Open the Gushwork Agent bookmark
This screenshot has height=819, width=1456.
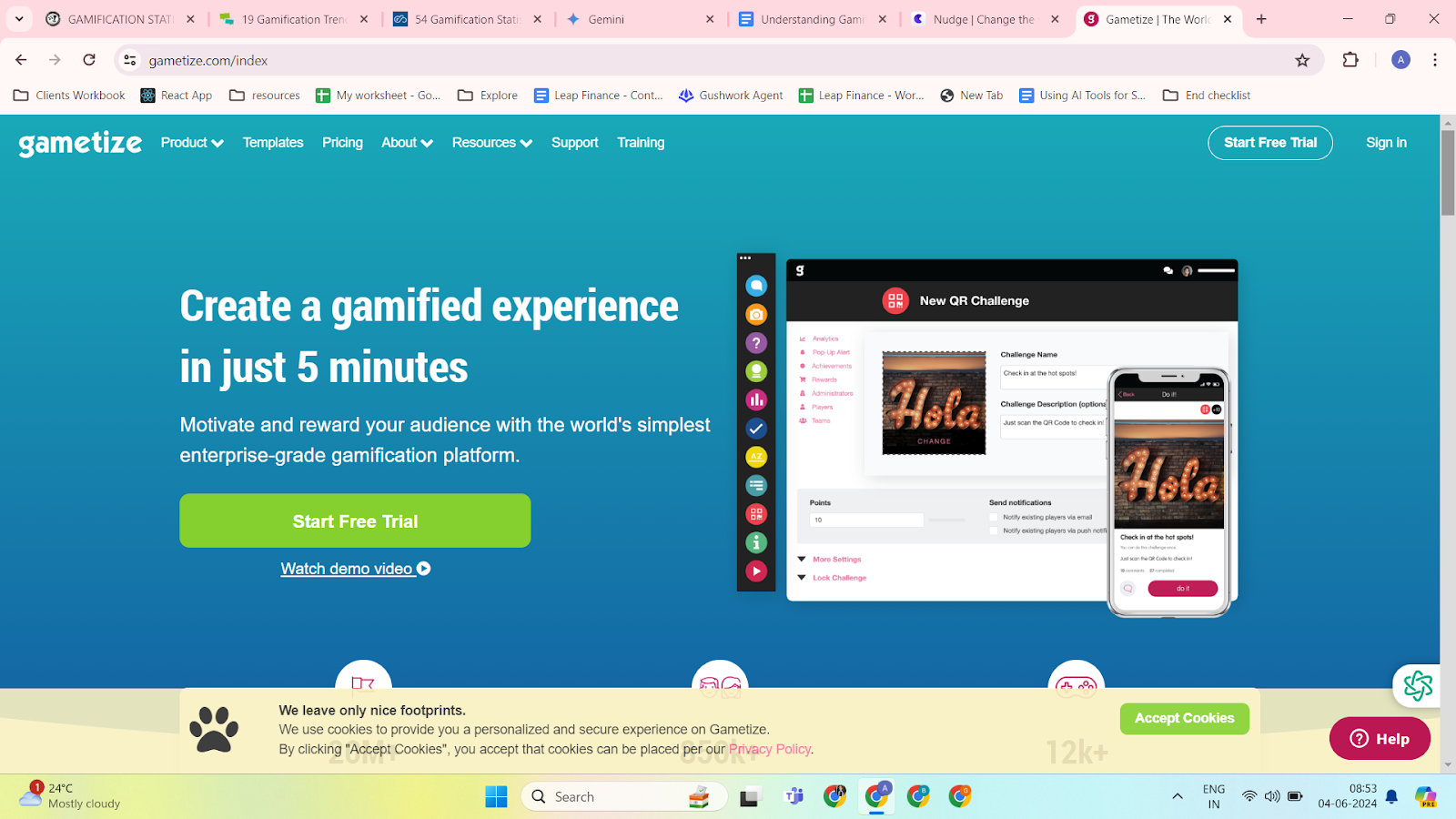click(x=731, y=96)
